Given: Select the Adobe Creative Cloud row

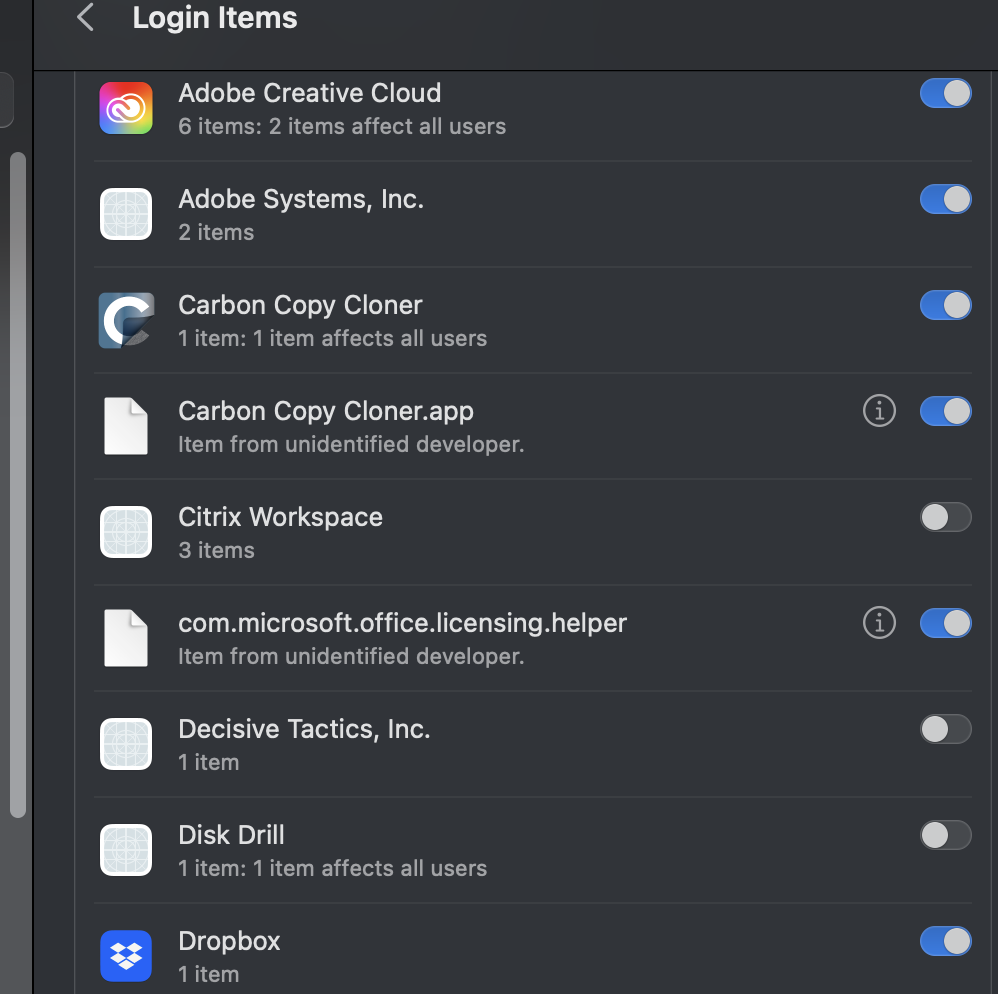Looking at the screenshot, I should click(500, 107).
